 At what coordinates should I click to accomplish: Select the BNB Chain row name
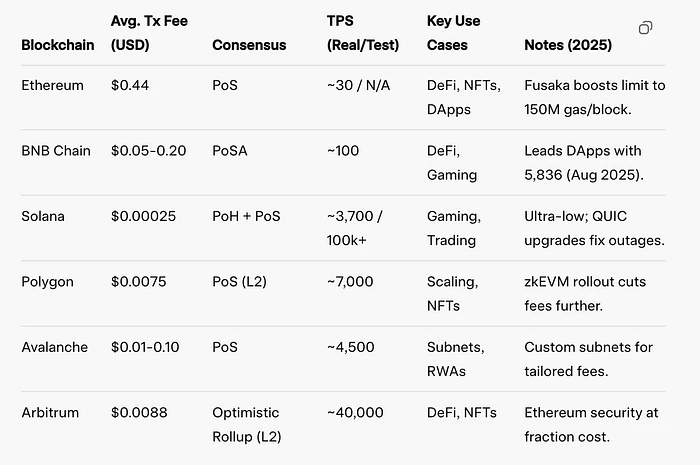pos(56,151)
